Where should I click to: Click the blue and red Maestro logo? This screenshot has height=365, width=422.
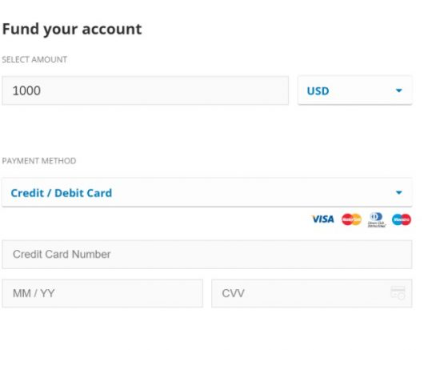[401, 219]
